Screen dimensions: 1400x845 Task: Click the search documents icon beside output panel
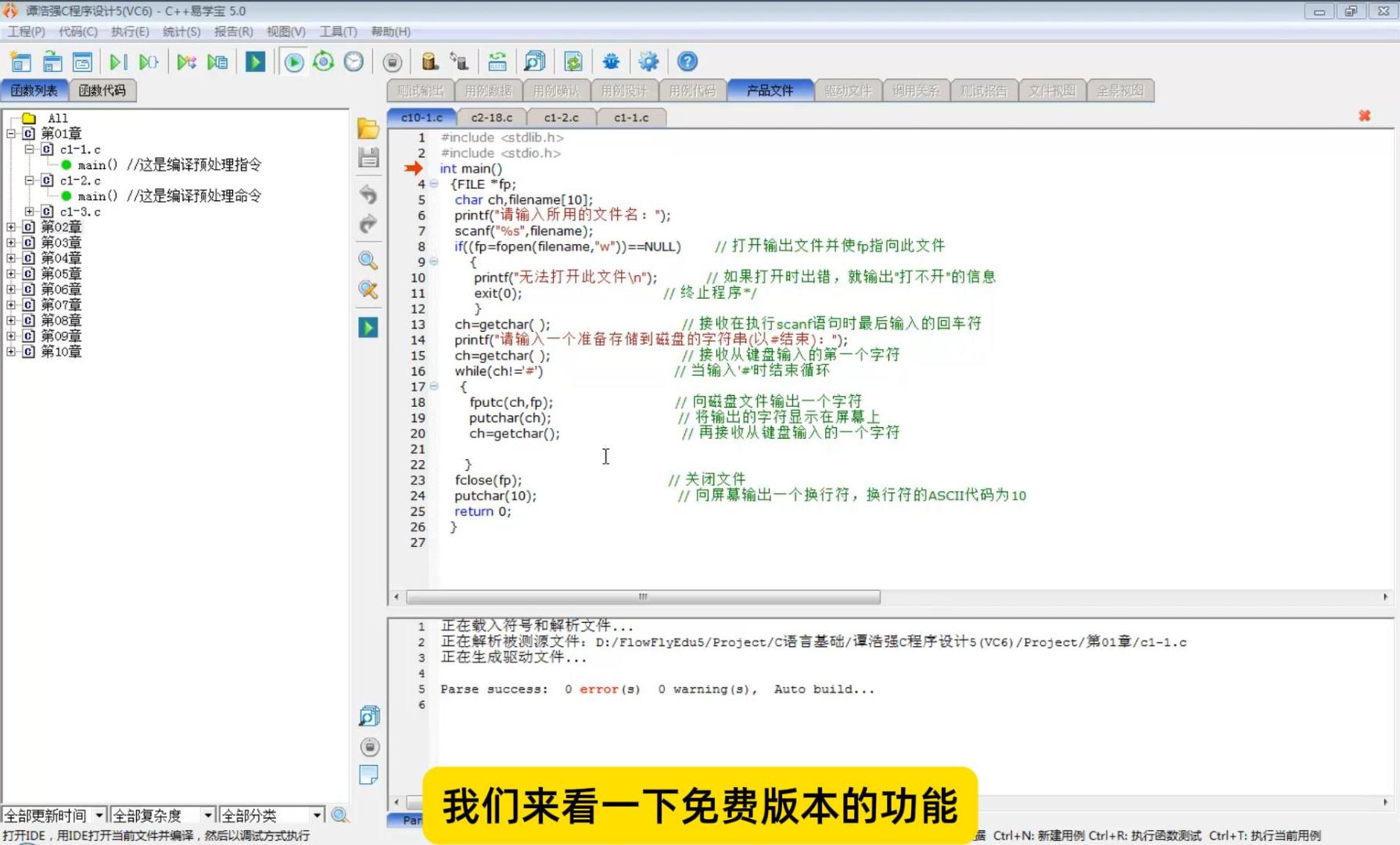click(x=369, y=716)
